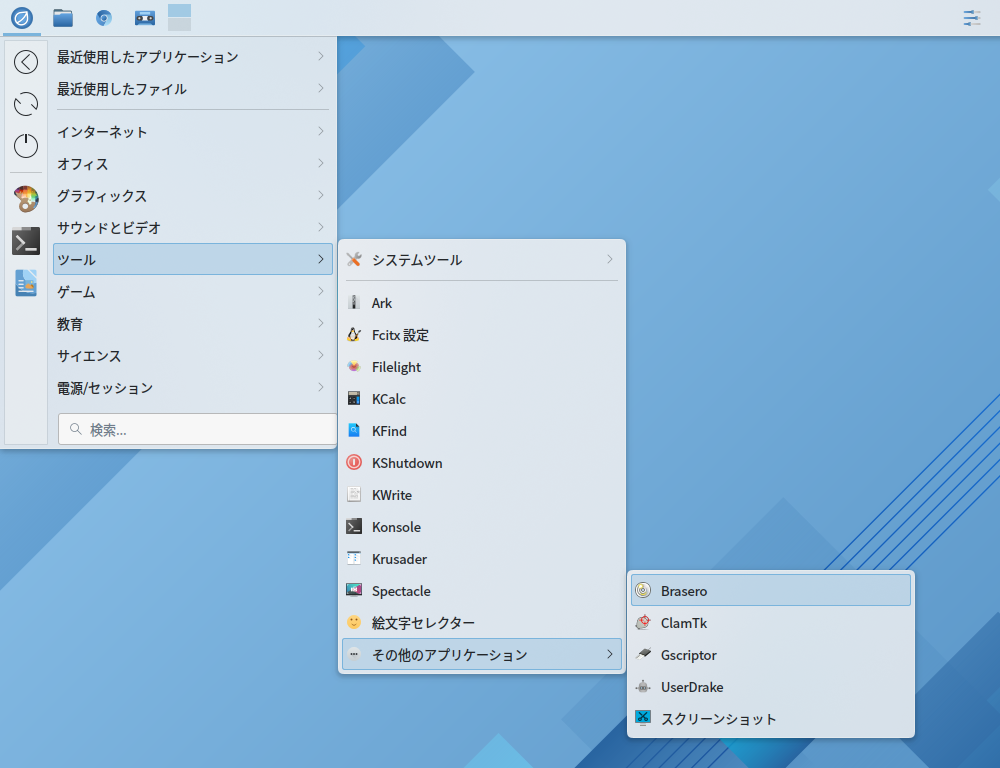Launch the paint palette favorite icon

[x=26, y=199]
